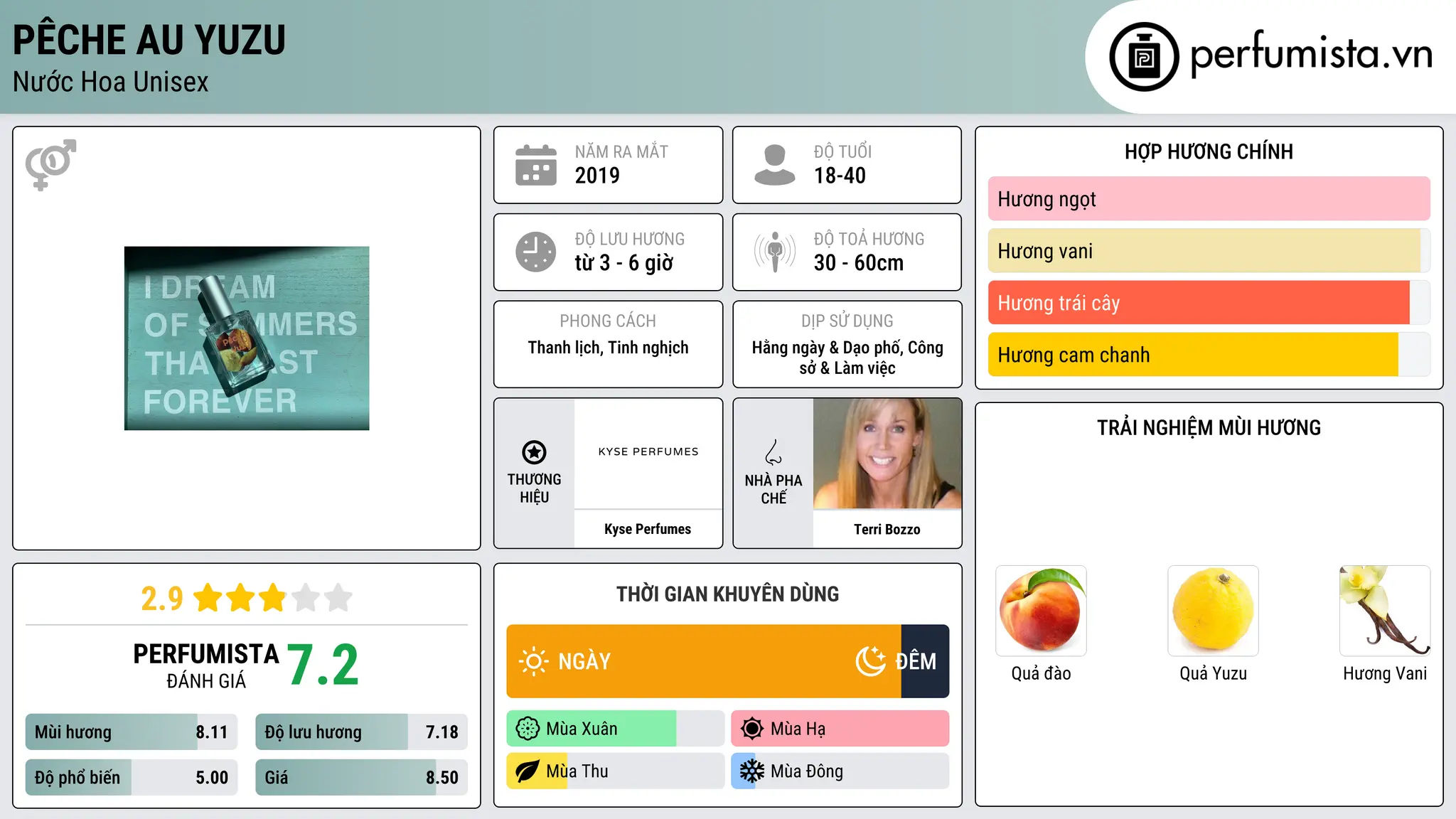The width and height of the screenshot is (1456, 819).
Task: Click the fifth grey rating star
Action: pyautogui.click(x=338, y=598)
